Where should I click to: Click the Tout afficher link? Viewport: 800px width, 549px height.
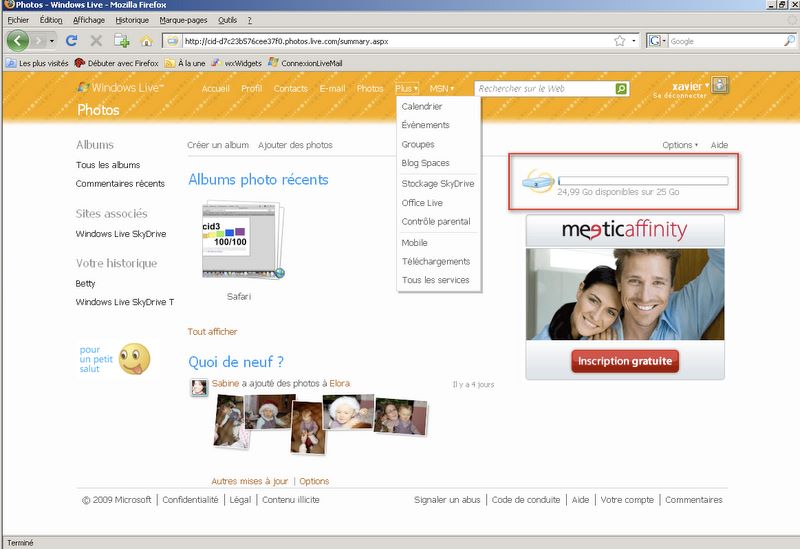[x=212, y=332]
